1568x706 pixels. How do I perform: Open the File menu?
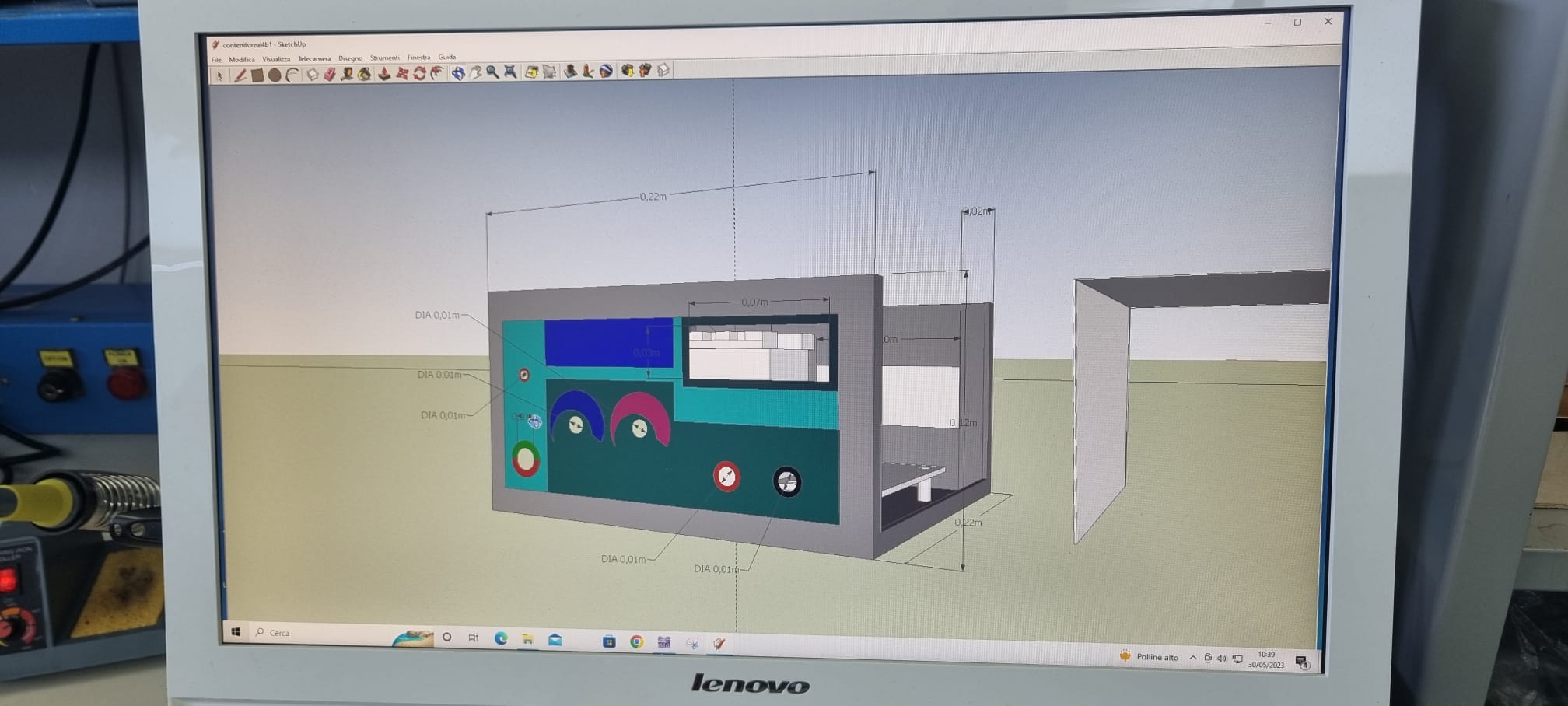(x=216, y=60)
